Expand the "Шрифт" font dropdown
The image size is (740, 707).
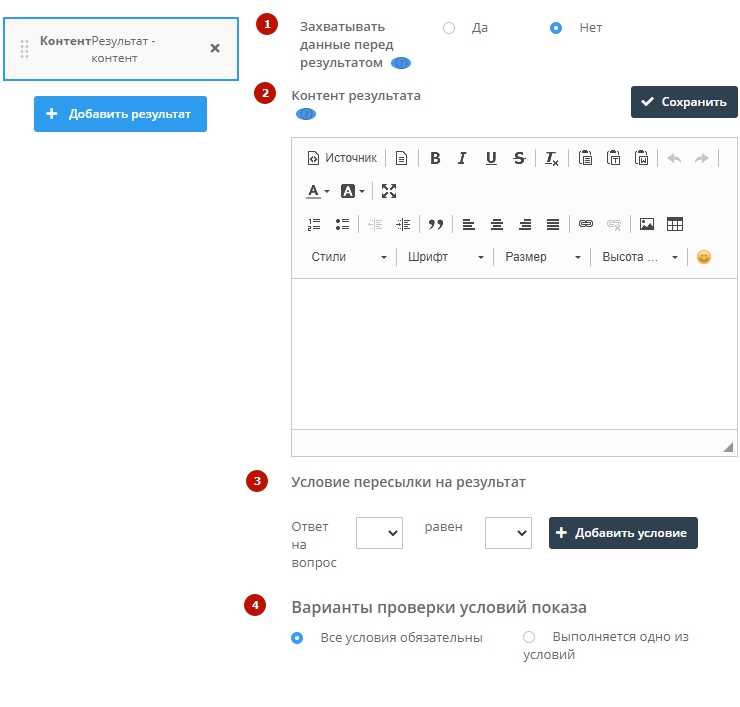(445, 257)
